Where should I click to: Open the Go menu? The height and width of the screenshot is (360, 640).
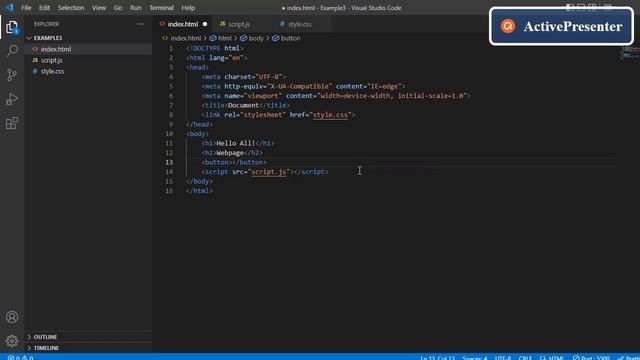[x=118, y=8]
